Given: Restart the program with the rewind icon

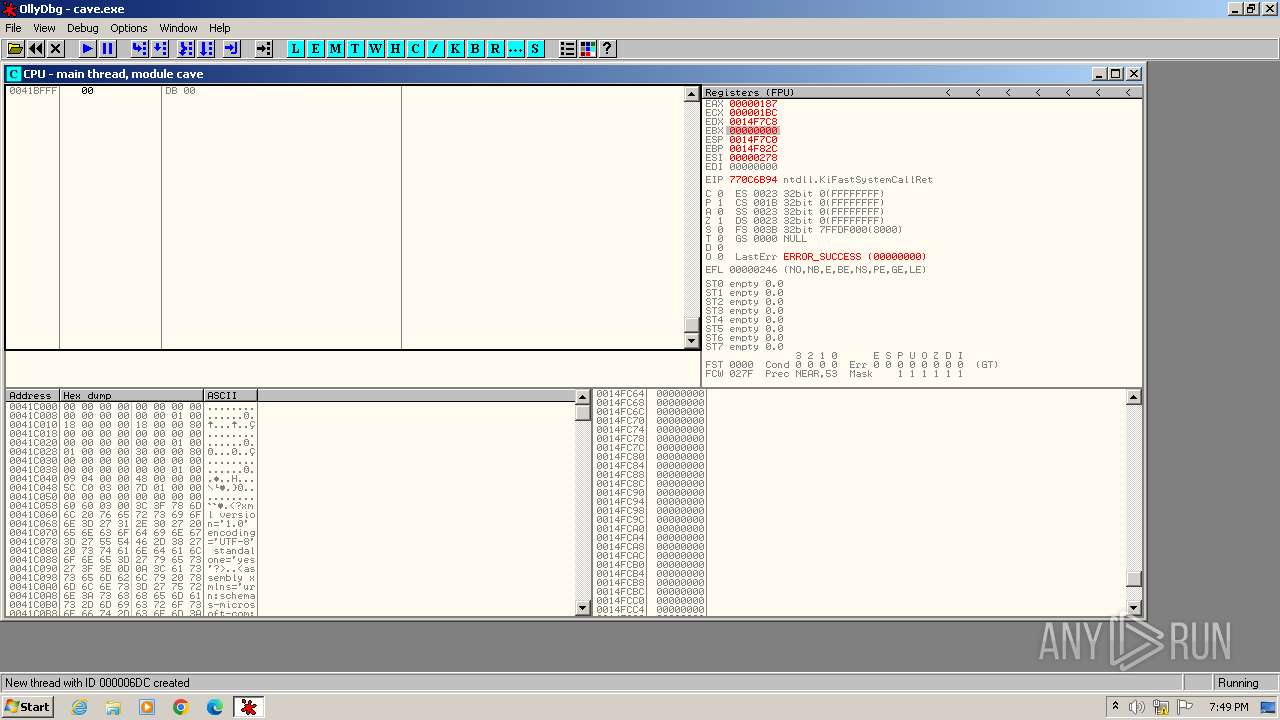Looking at the screenshot, I should coord(36,48).
